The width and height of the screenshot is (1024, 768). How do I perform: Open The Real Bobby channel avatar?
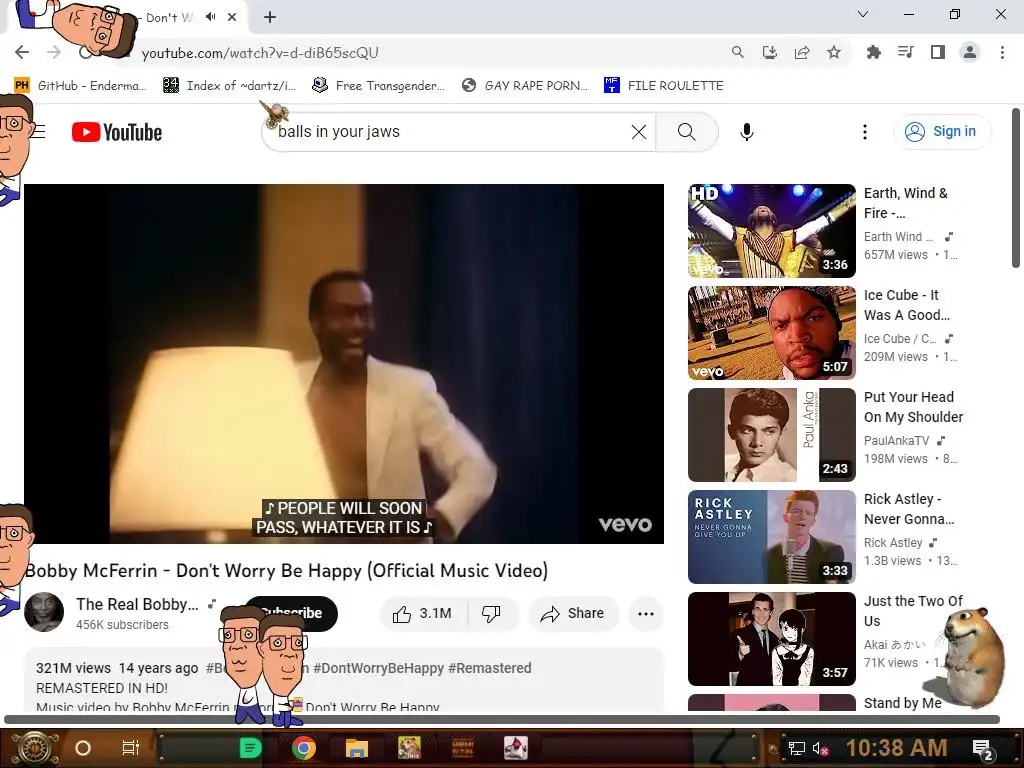click(x=44, y=613)
